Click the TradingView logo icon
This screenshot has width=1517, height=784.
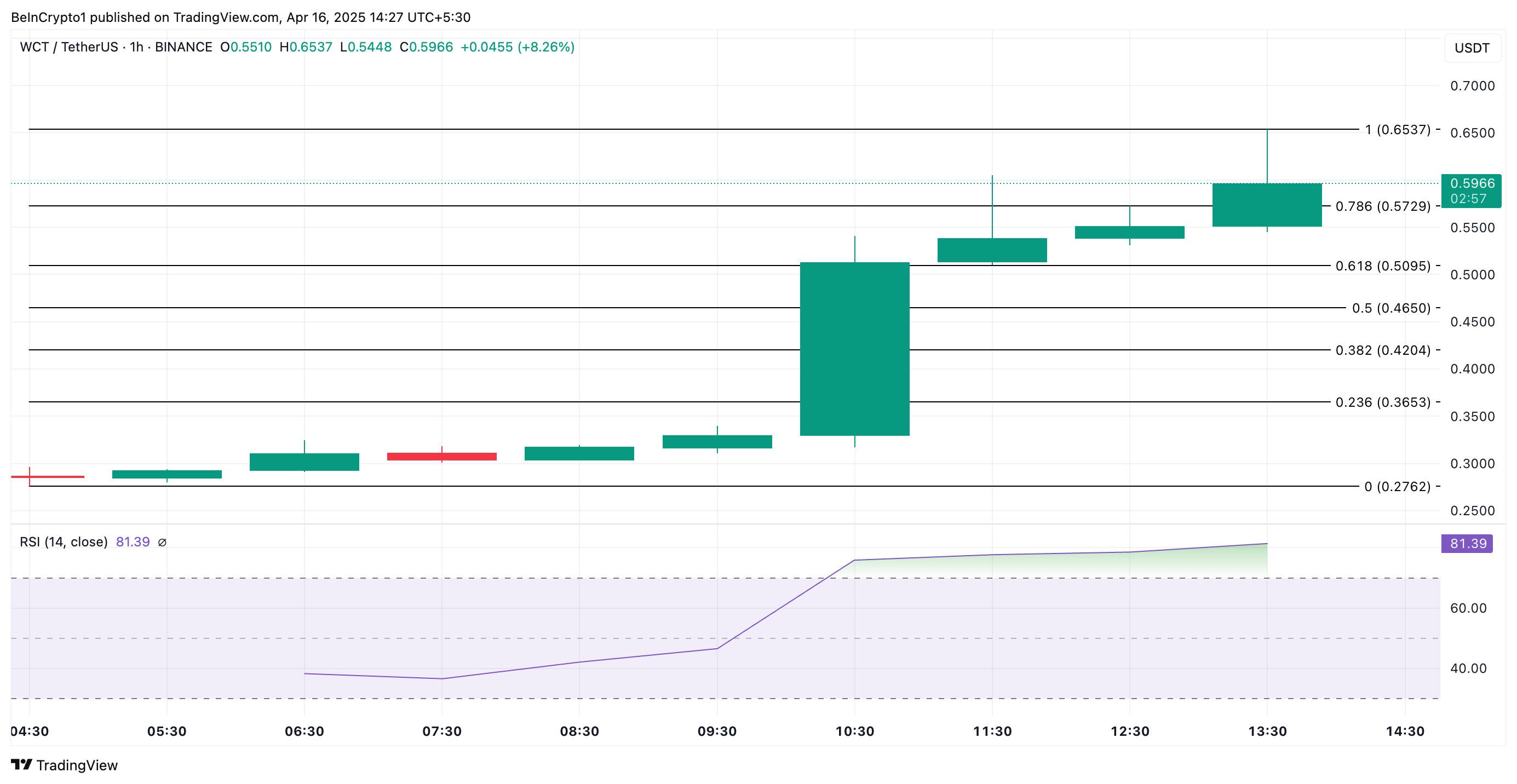tap(21, 765)
